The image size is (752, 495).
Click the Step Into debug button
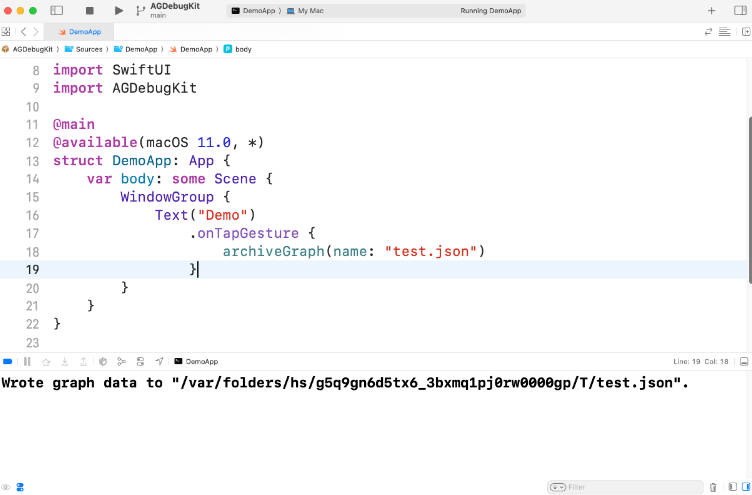click(64, 361)
